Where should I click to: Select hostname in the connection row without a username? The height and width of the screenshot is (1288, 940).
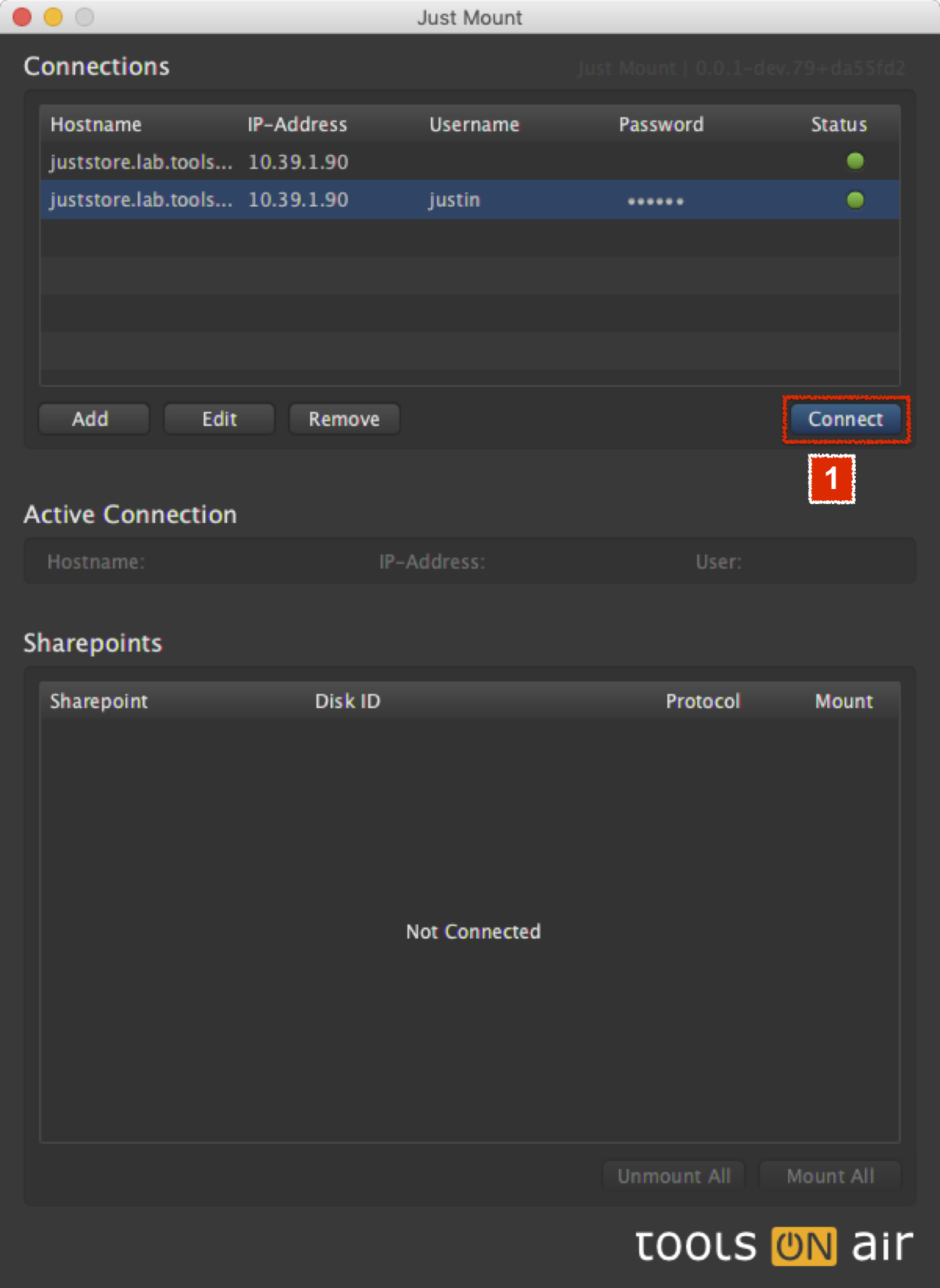[141, 162]
